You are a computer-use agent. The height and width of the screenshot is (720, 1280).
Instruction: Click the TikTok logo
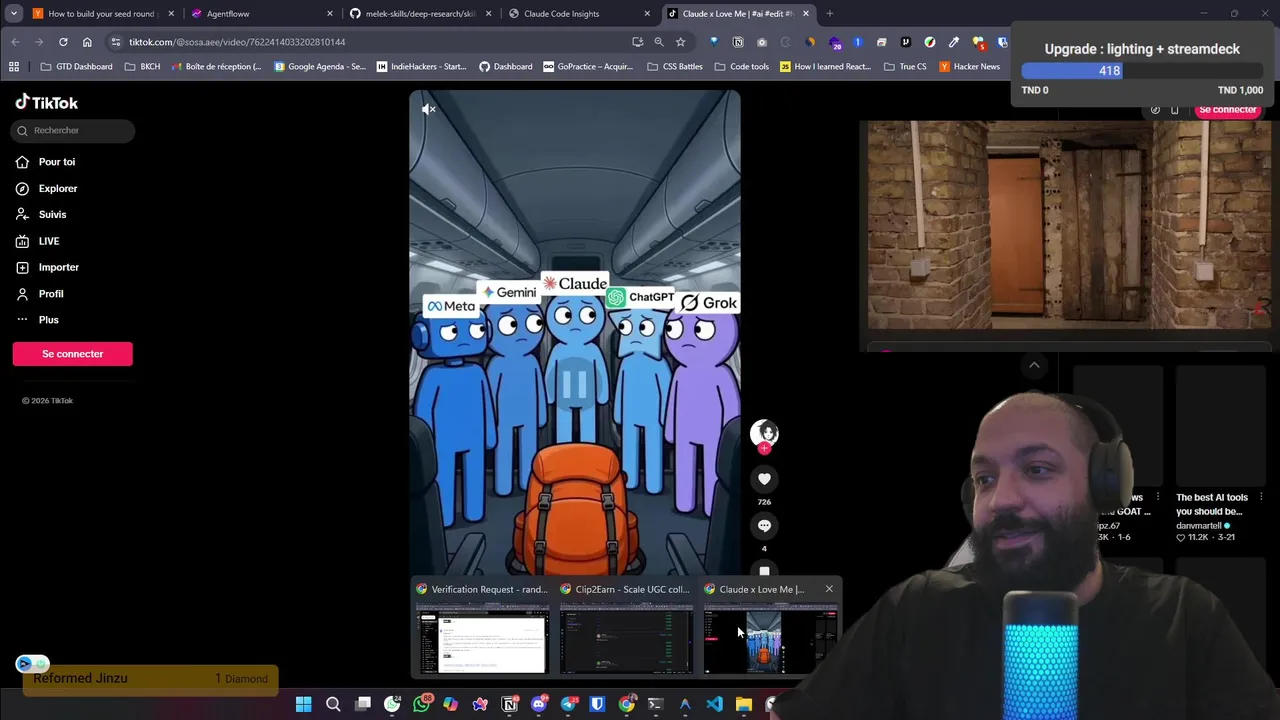point(46,102)
